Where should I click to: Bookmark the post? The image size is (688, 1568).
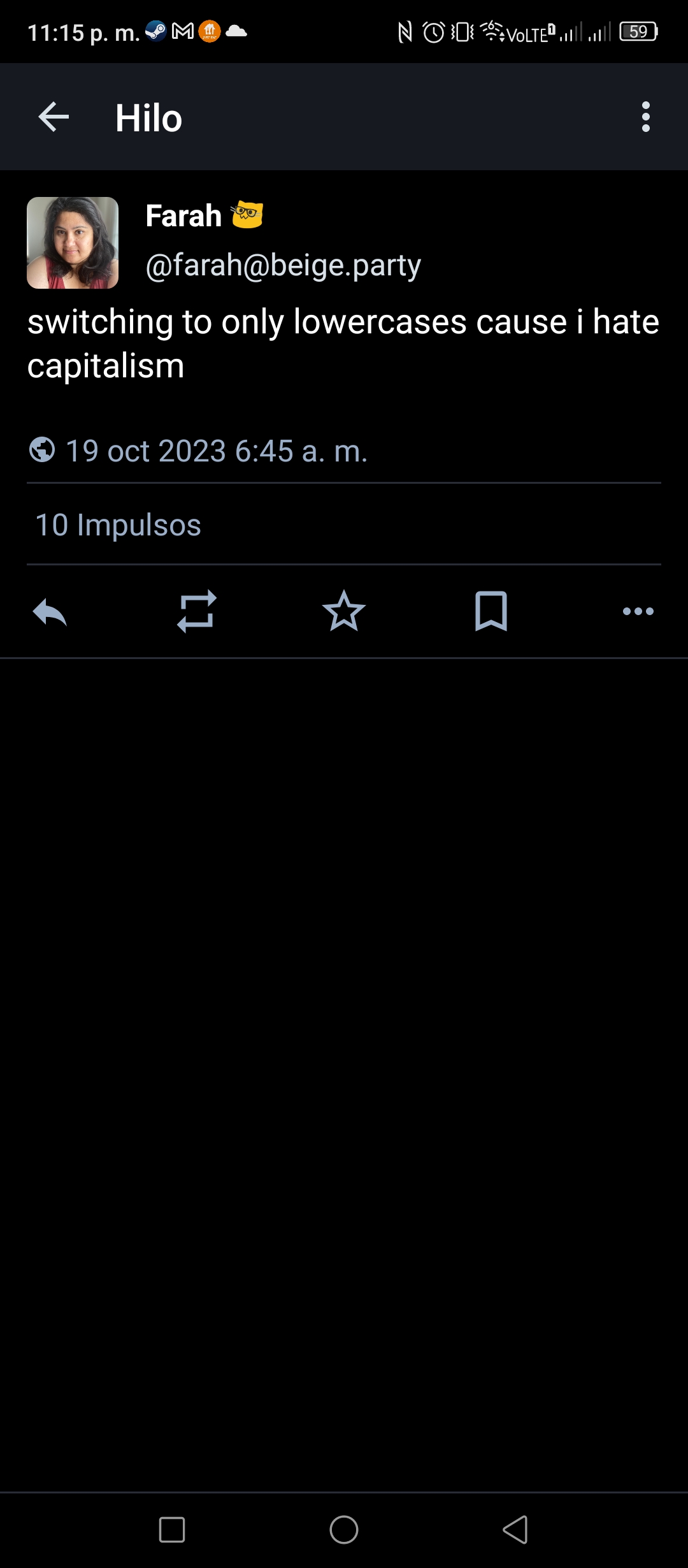491,611
